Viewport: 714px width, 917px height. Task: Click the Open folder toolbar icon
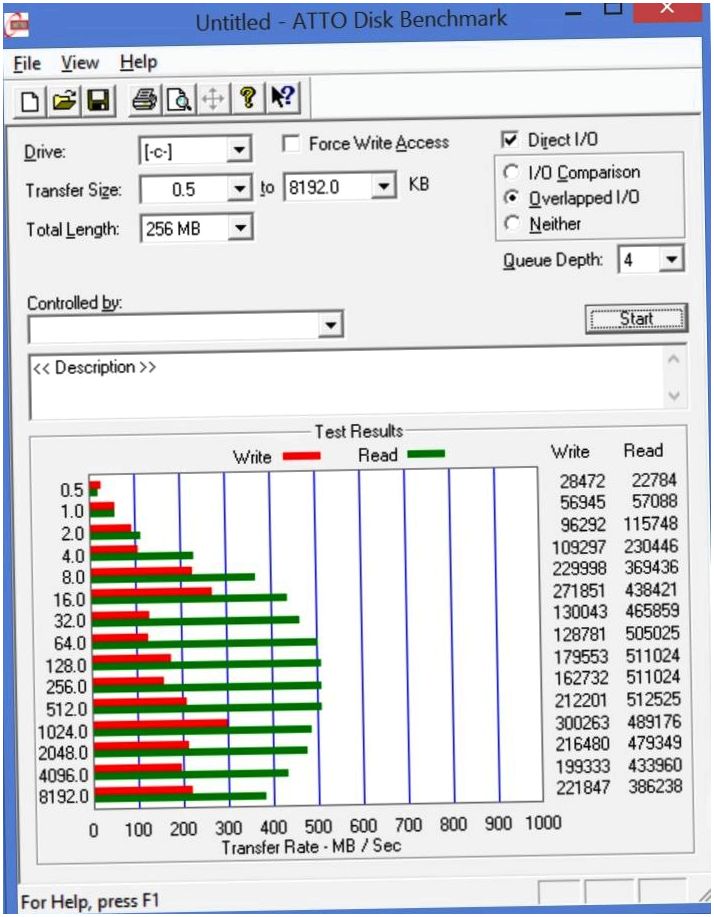[65, 101]
